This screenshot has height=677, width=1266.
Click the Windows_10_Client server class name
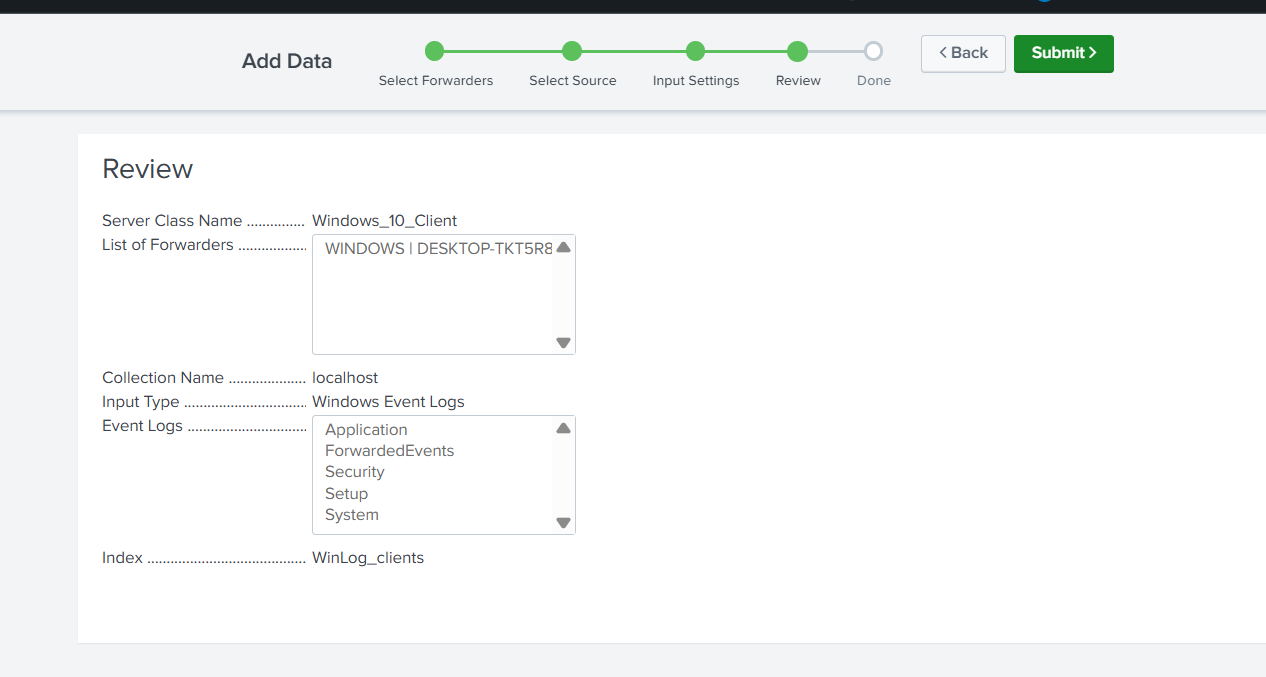click(384, 221)
